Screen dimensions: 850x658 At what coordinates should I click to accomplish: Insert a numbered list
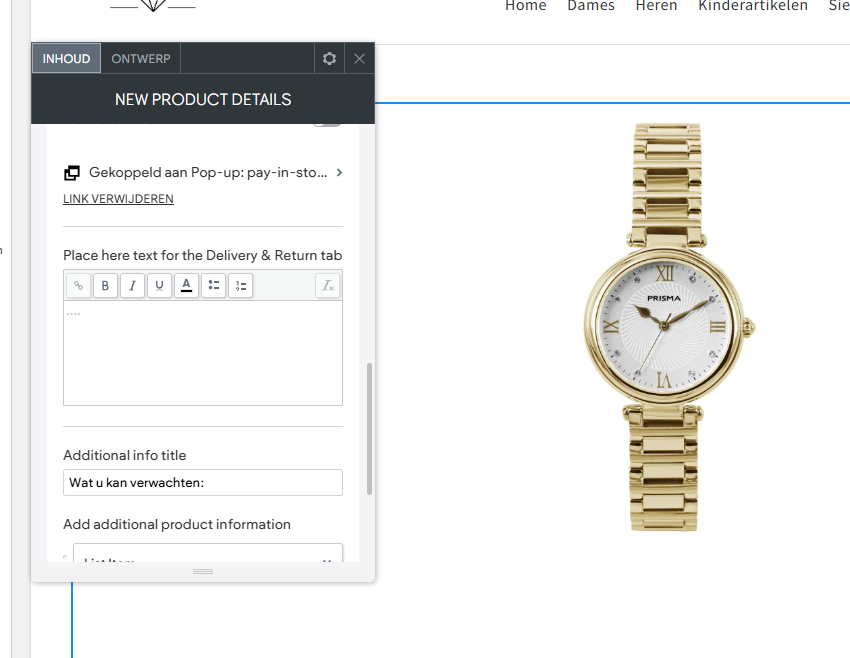coord(241,286)
